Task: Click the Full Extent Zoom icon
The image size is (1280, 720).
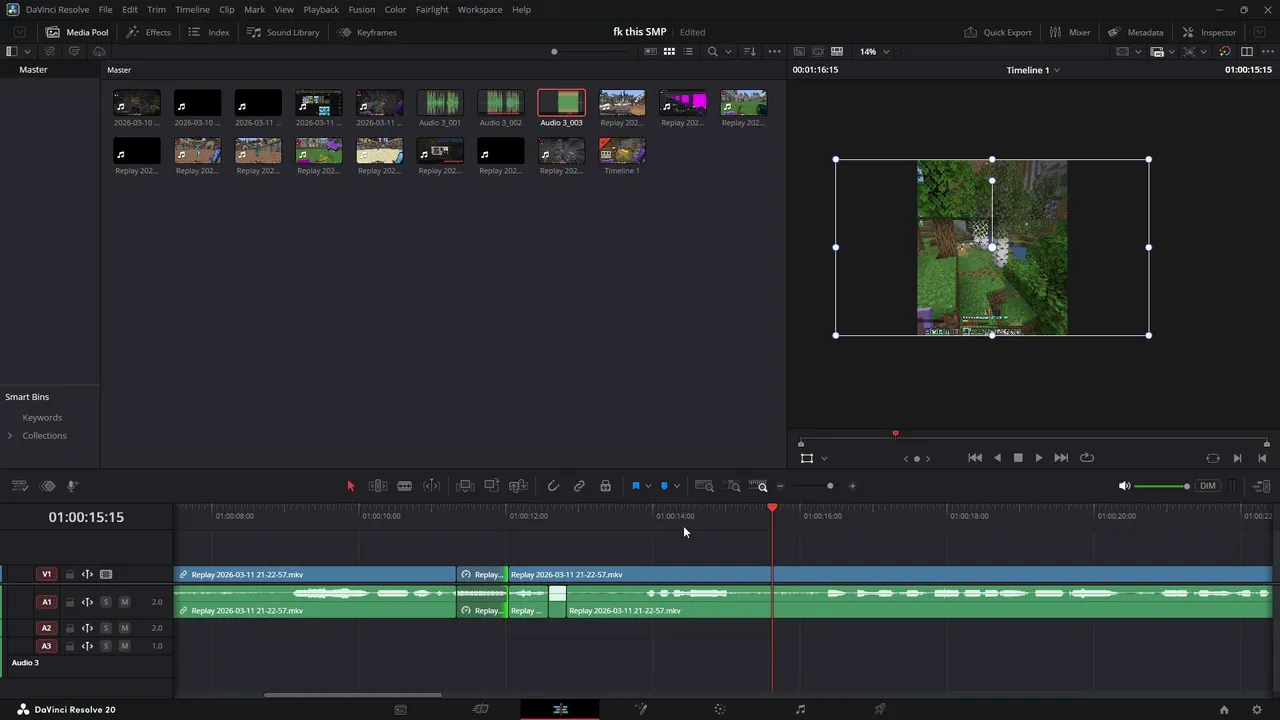Action: (705, 486)
